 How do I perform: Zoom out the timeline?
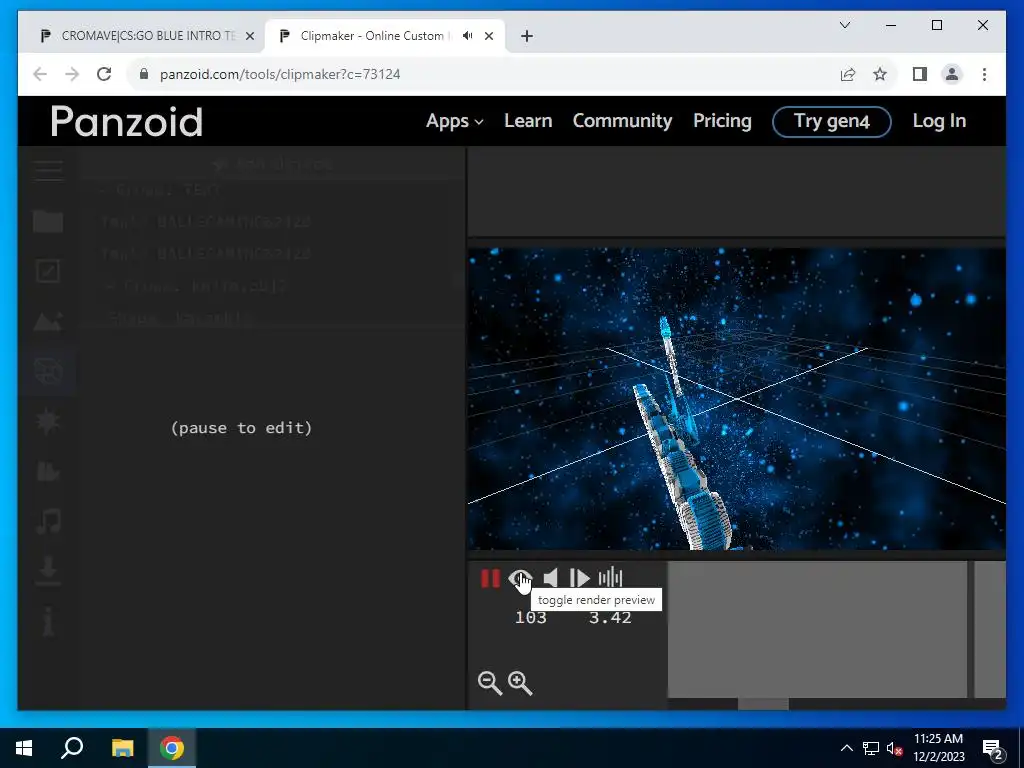coord(490,683)
